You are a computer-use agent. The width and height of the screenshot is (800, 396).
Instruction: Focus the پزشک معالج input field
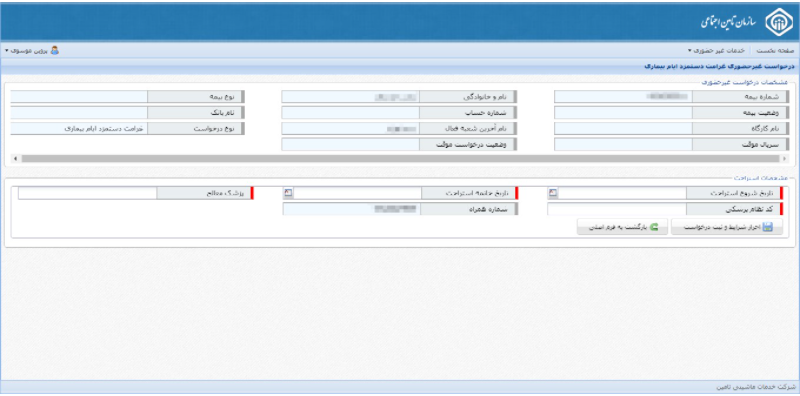[87, 193]
